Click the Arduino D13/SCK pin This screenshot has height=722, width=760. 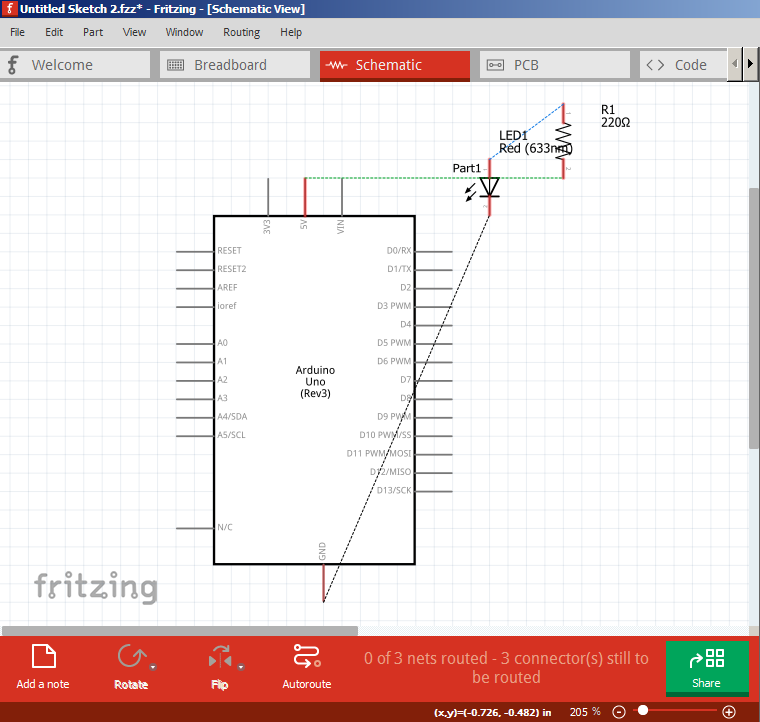[x=433, y=491]
